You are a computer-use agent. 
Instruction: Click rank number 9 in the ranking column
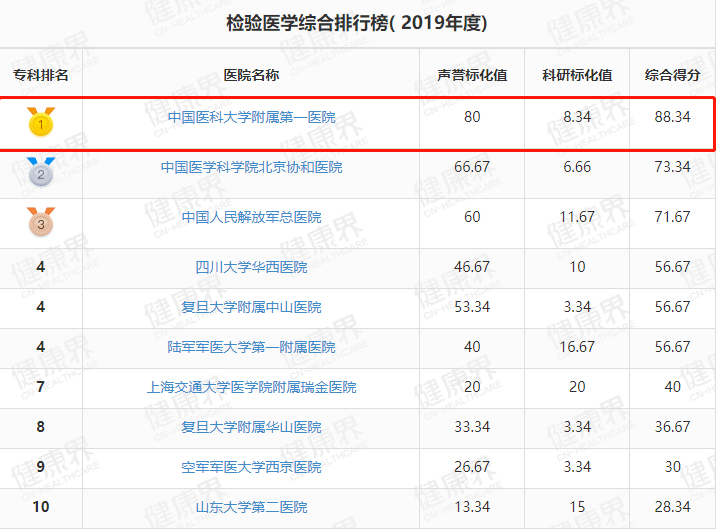(x=41, y=467)
